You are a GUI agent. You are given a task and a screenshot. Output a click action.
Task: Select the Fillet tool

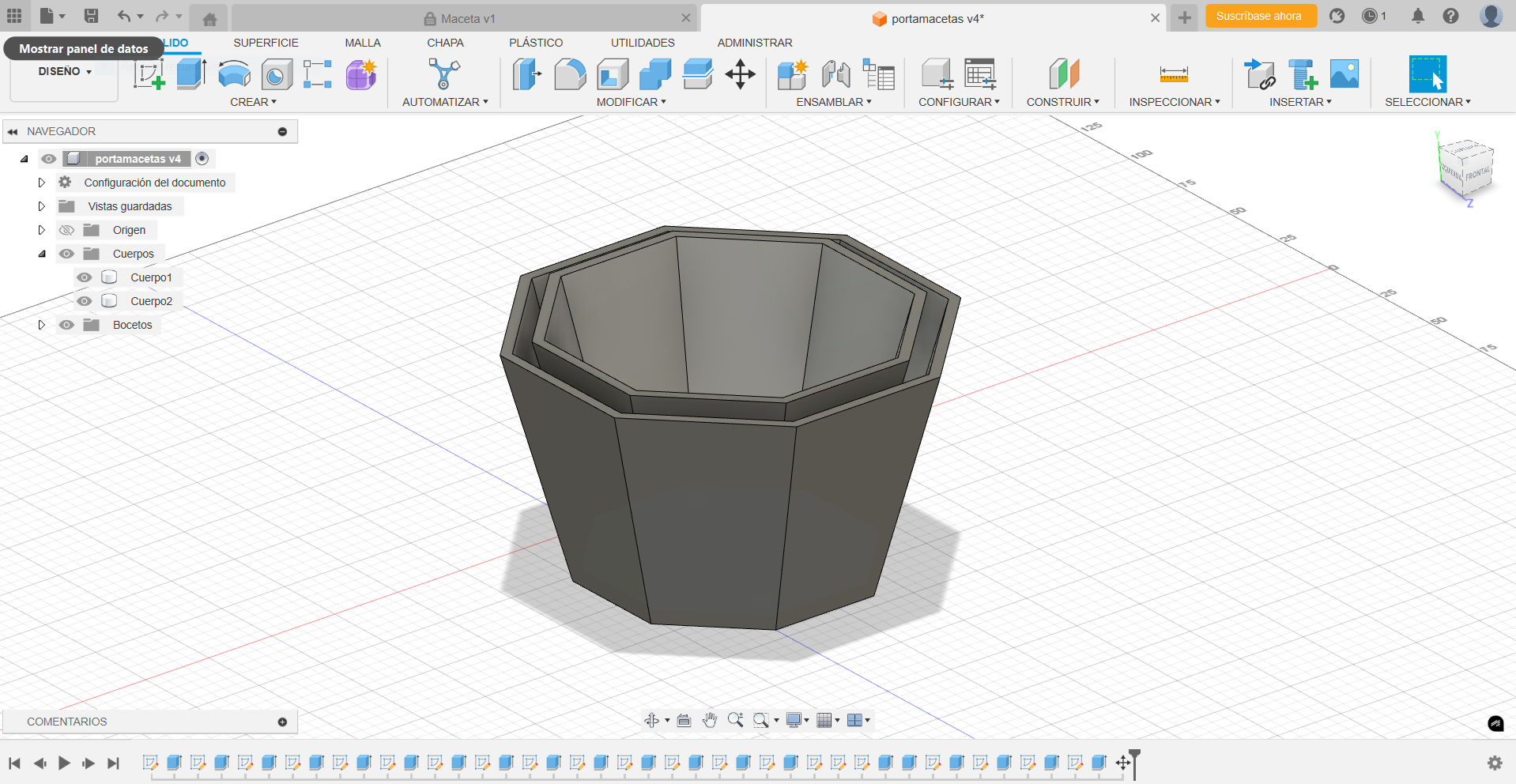pos(570,74)
